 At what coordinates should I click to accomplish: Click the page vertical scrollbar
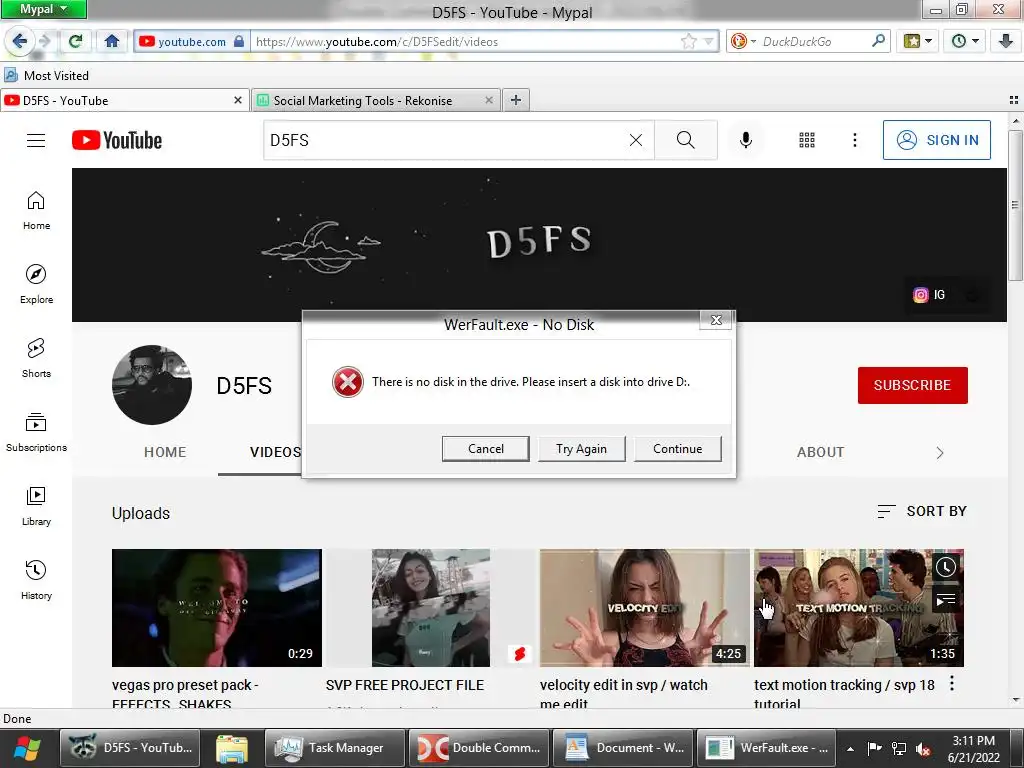click(1015, 205)
